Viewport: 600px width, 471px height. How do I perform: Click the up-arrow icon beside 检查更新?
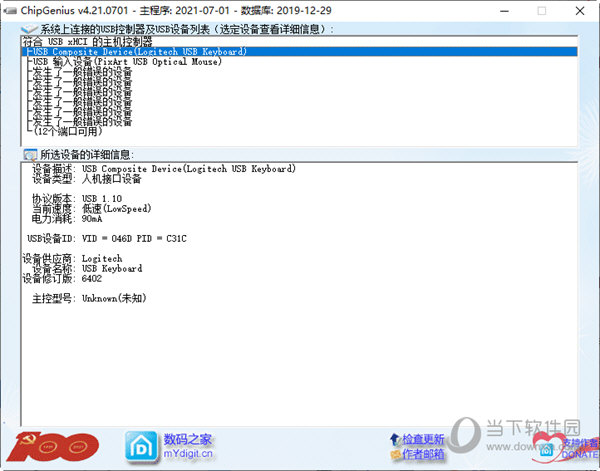(395, 439)
